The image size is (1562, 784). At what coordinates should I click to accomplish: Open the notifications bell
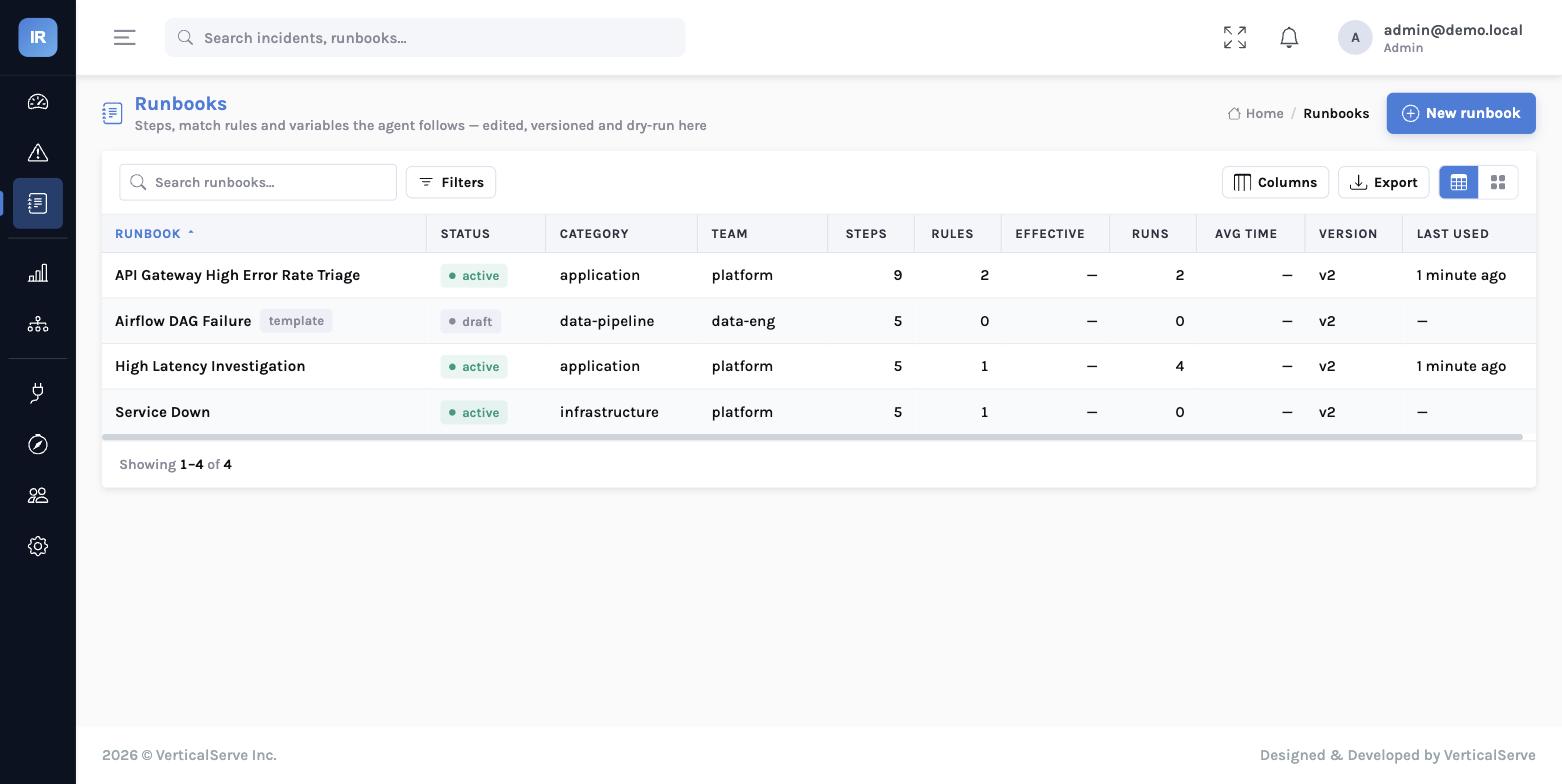[1289, 37]
